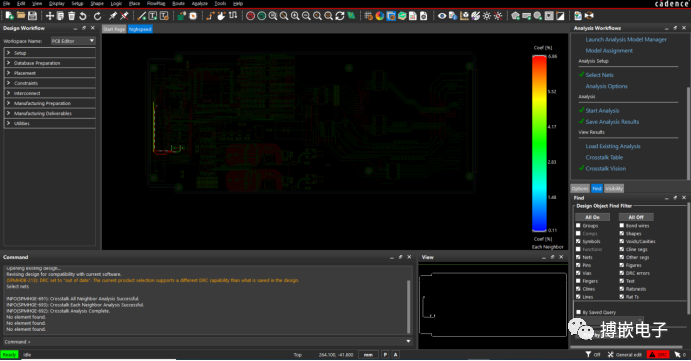Select the Add Connect routing icon

[x=210, y=16]
